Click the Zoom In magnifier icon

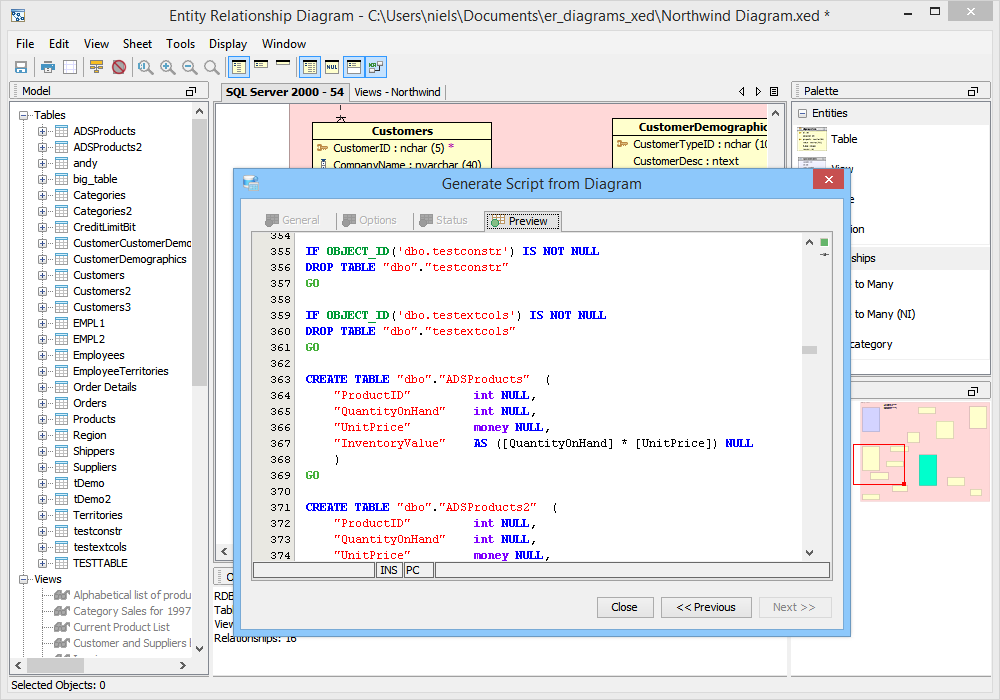point(168,67)
